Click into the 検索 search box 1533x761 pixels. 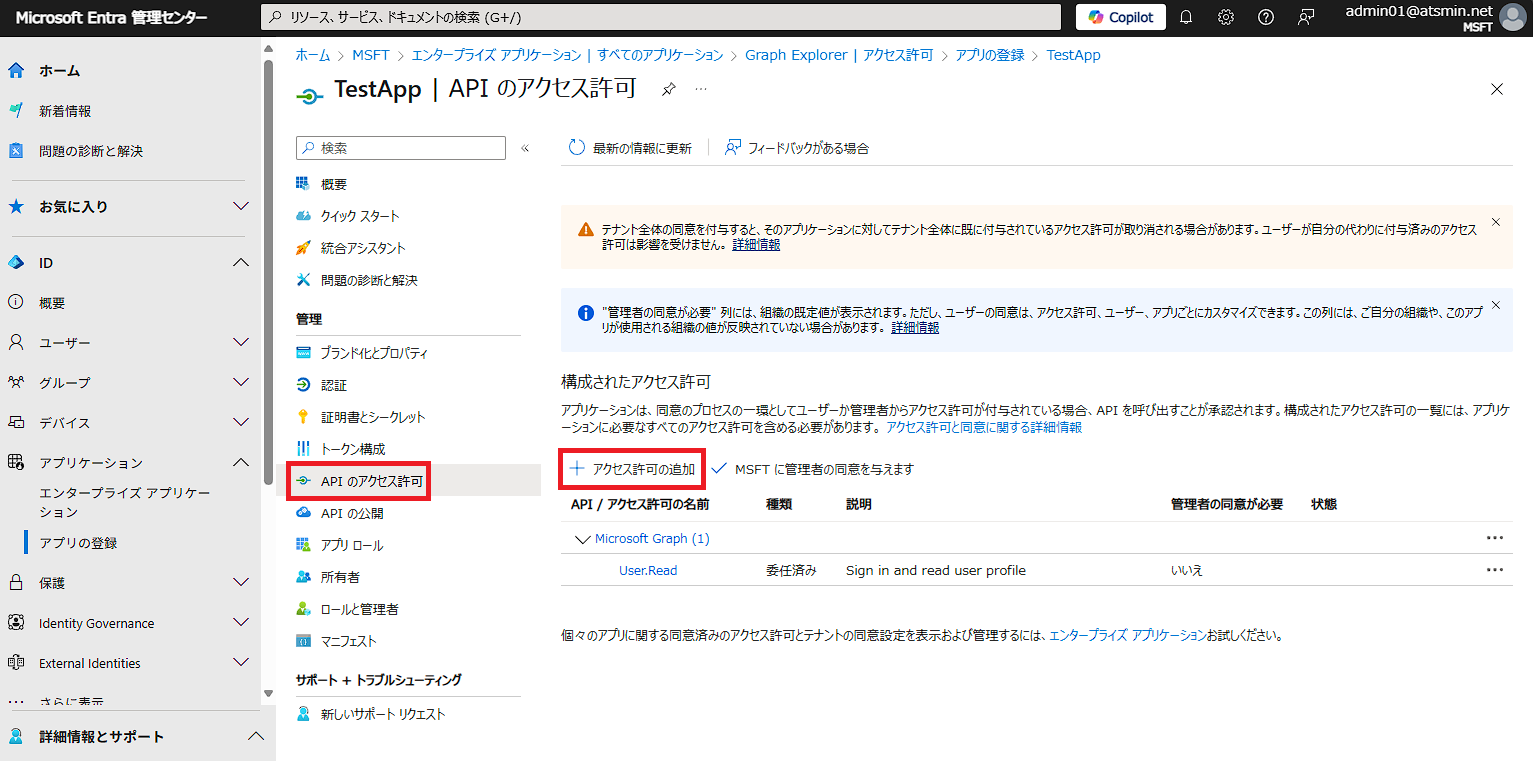400,147
